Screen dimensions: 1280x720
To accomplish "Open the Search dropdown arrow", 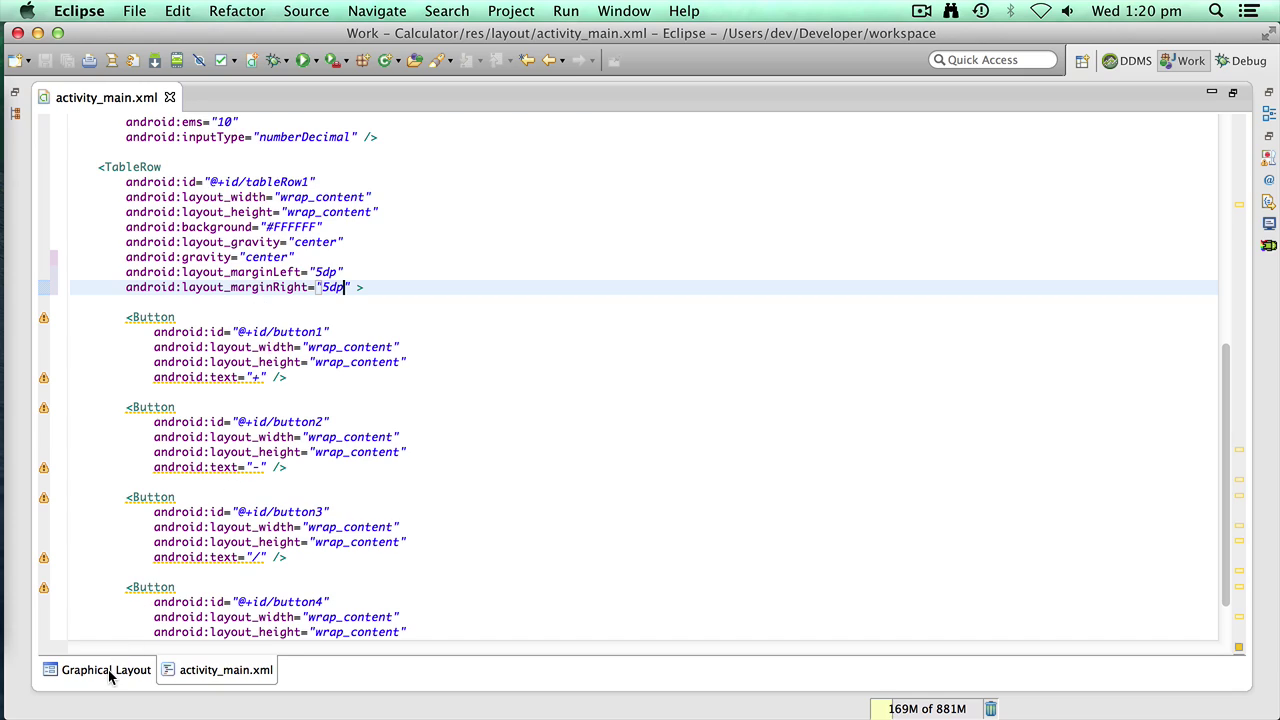I will (450, 61).
